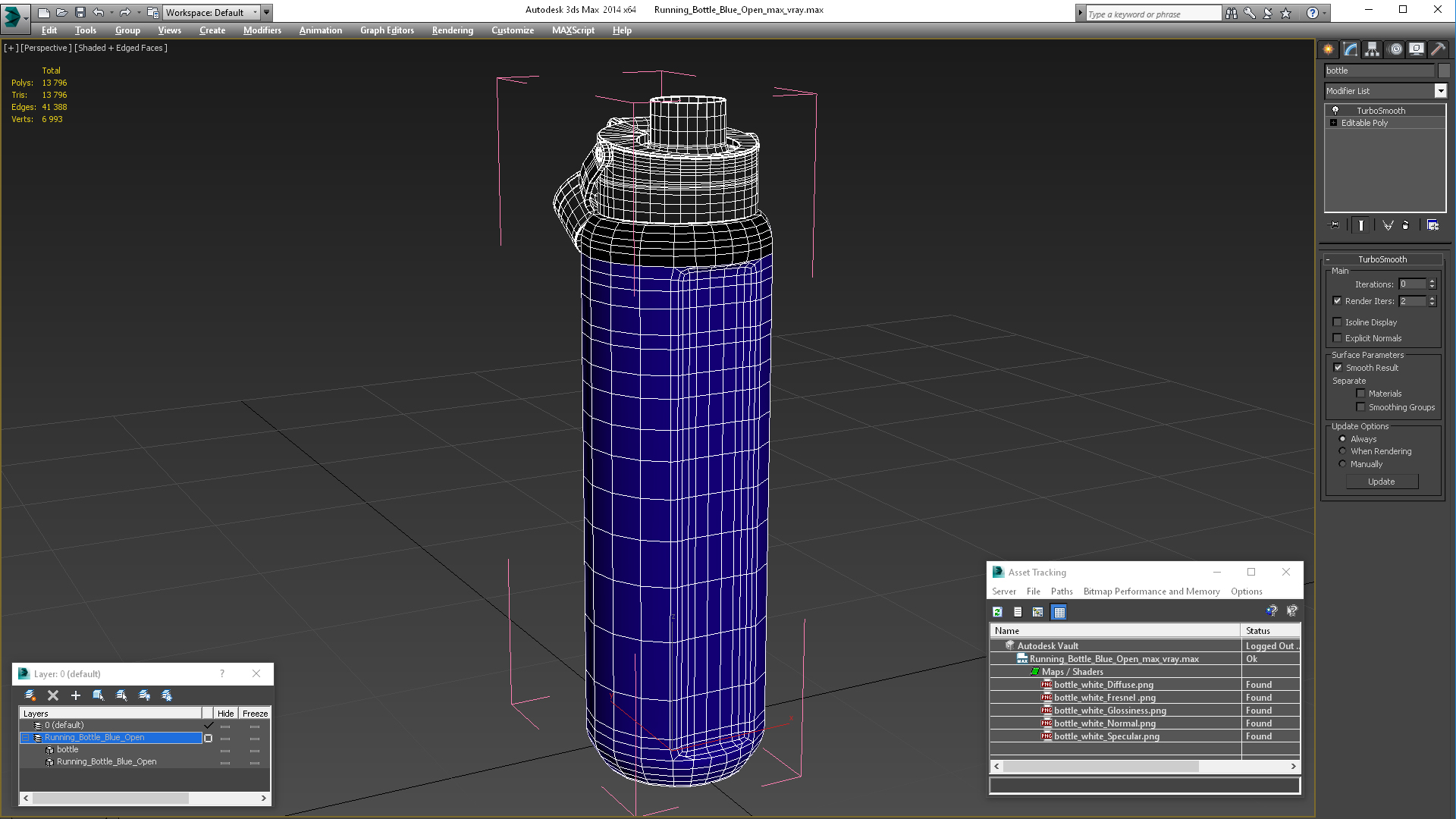Open Paths menu in Asset Tracking
Screen dimensions: 1456x819
(x=1062, y=591)
